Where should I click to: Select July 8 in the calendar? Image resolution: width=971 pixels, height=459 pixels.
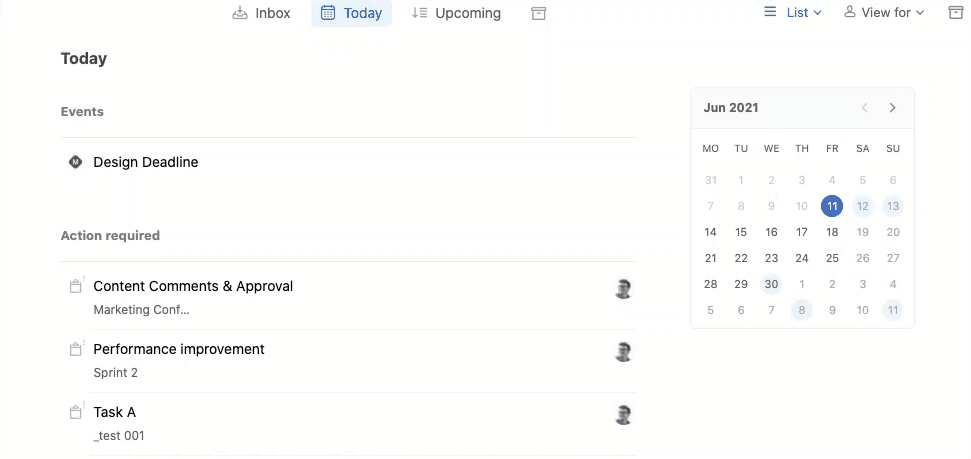click(801, 310)
